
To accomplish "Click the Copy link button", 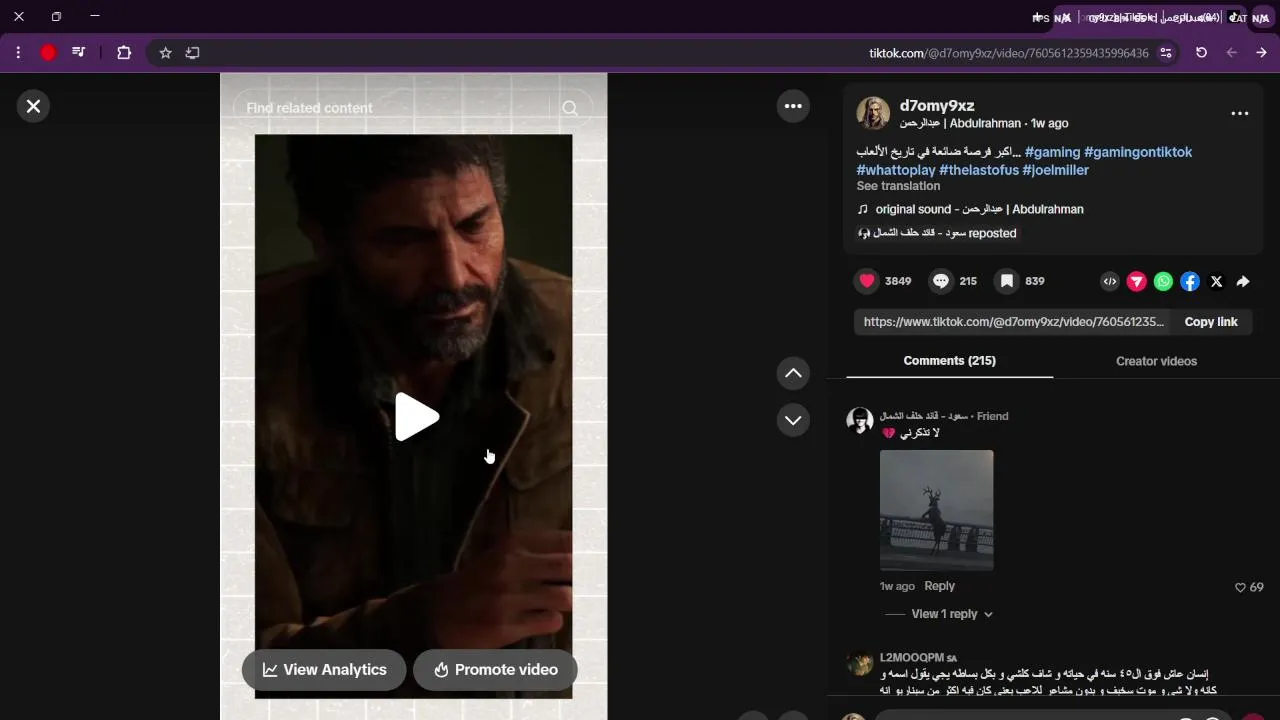I will click(x=1211, y=322).
